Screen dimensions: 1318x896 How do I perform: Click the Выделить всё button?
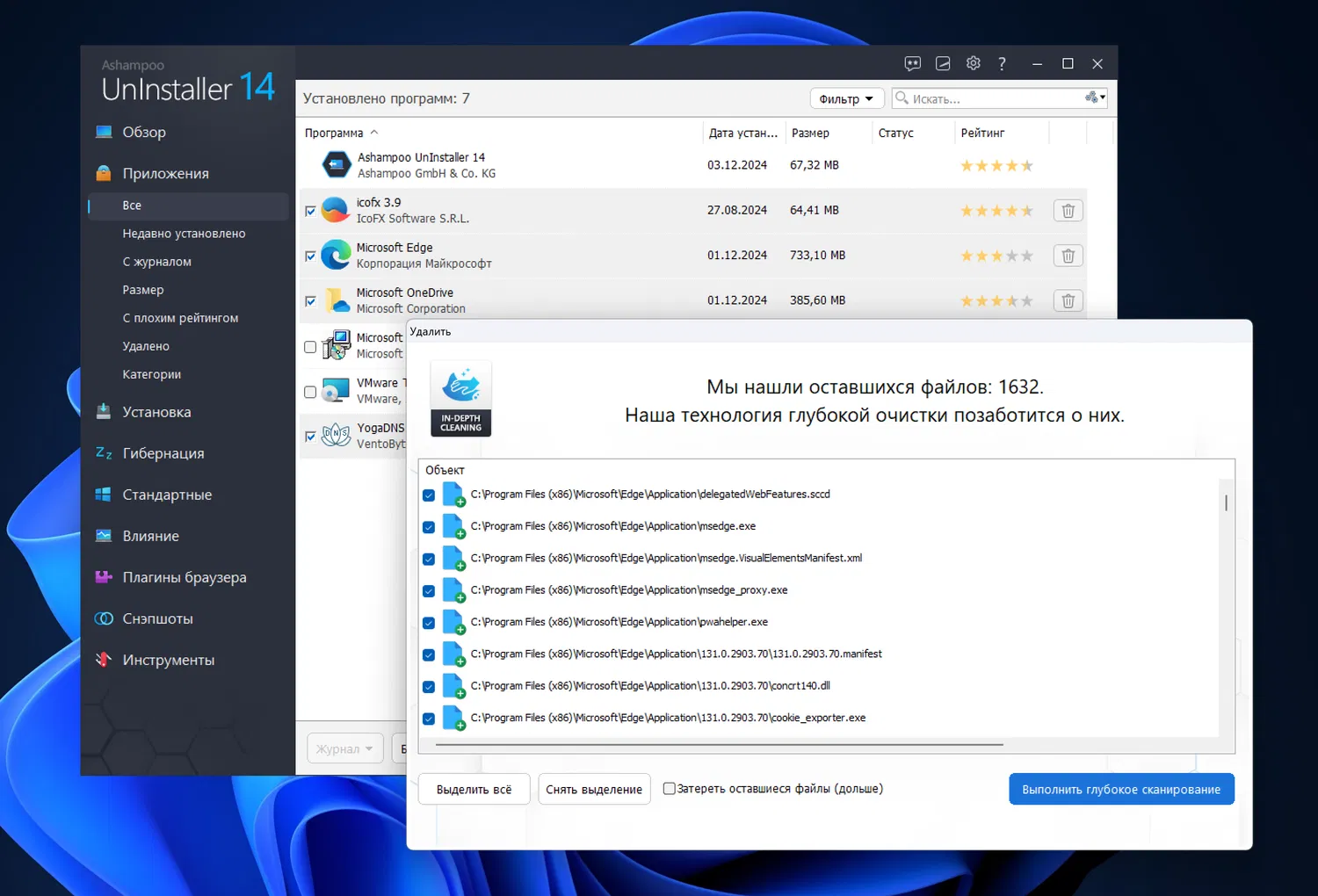[x=474, y=789]
